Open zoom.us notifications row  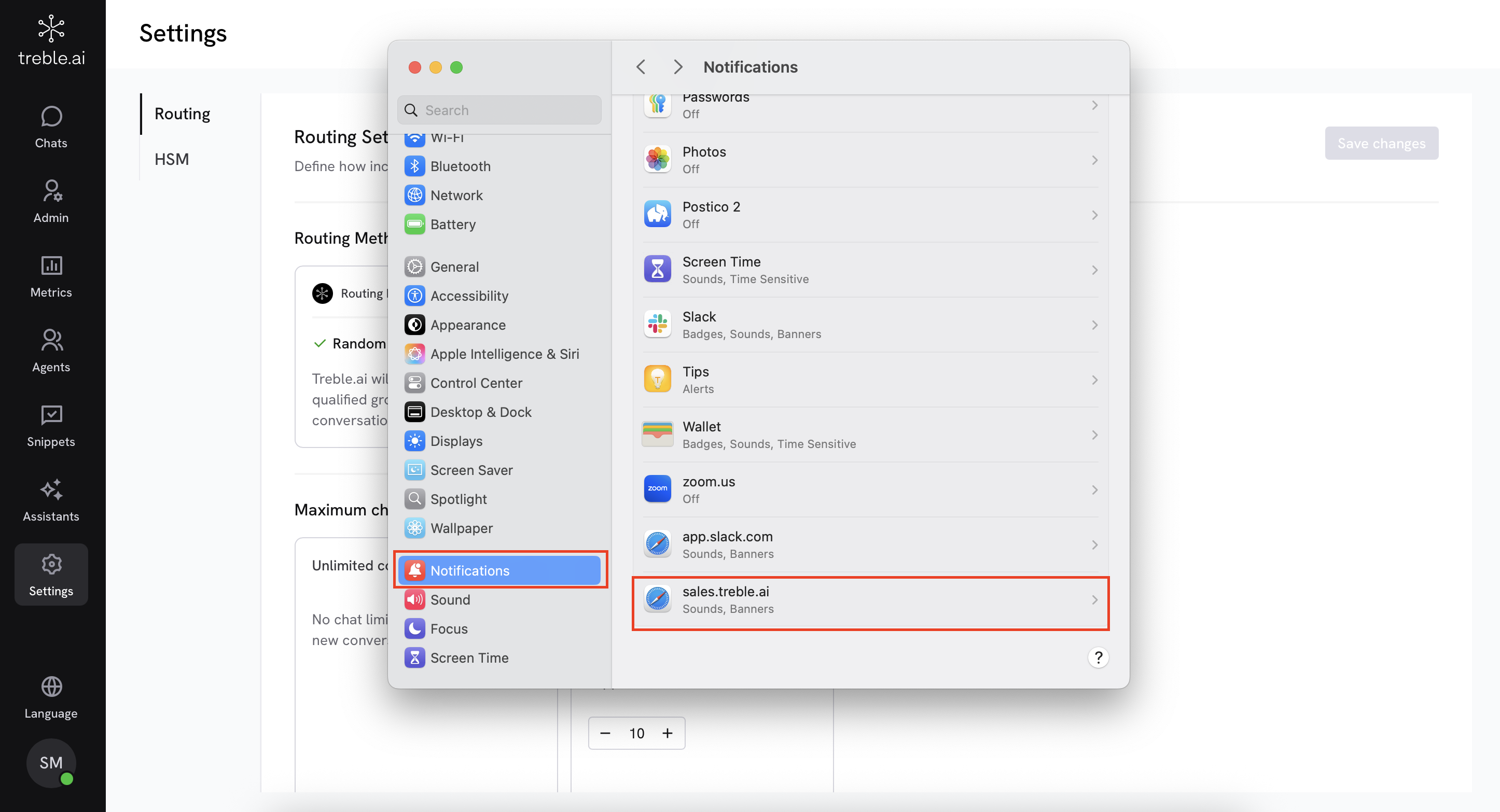(870, 489)
